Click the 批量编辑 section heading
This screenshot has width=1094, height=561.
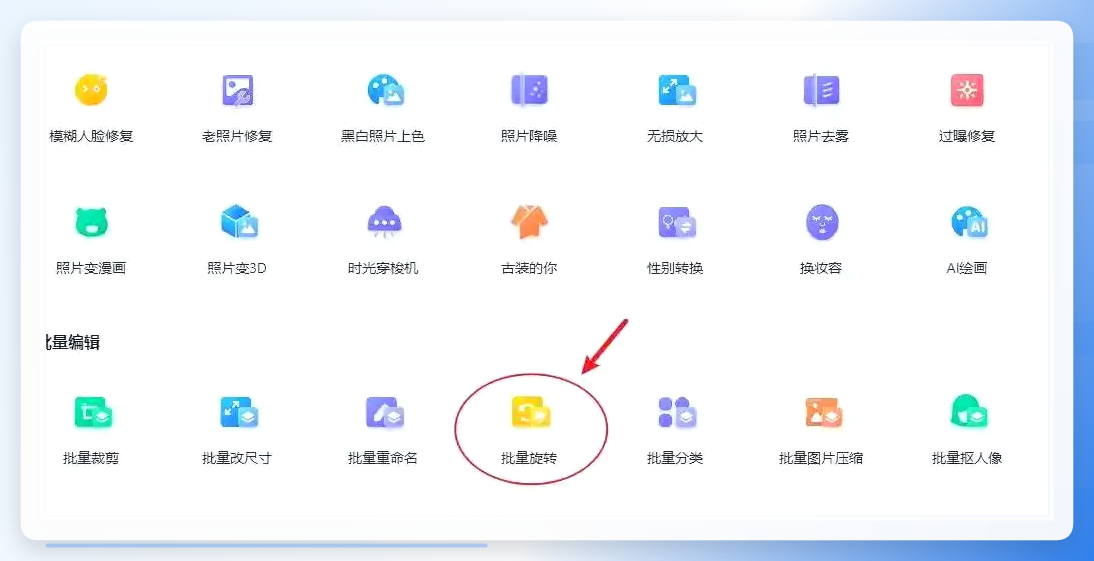coord(72,342)
